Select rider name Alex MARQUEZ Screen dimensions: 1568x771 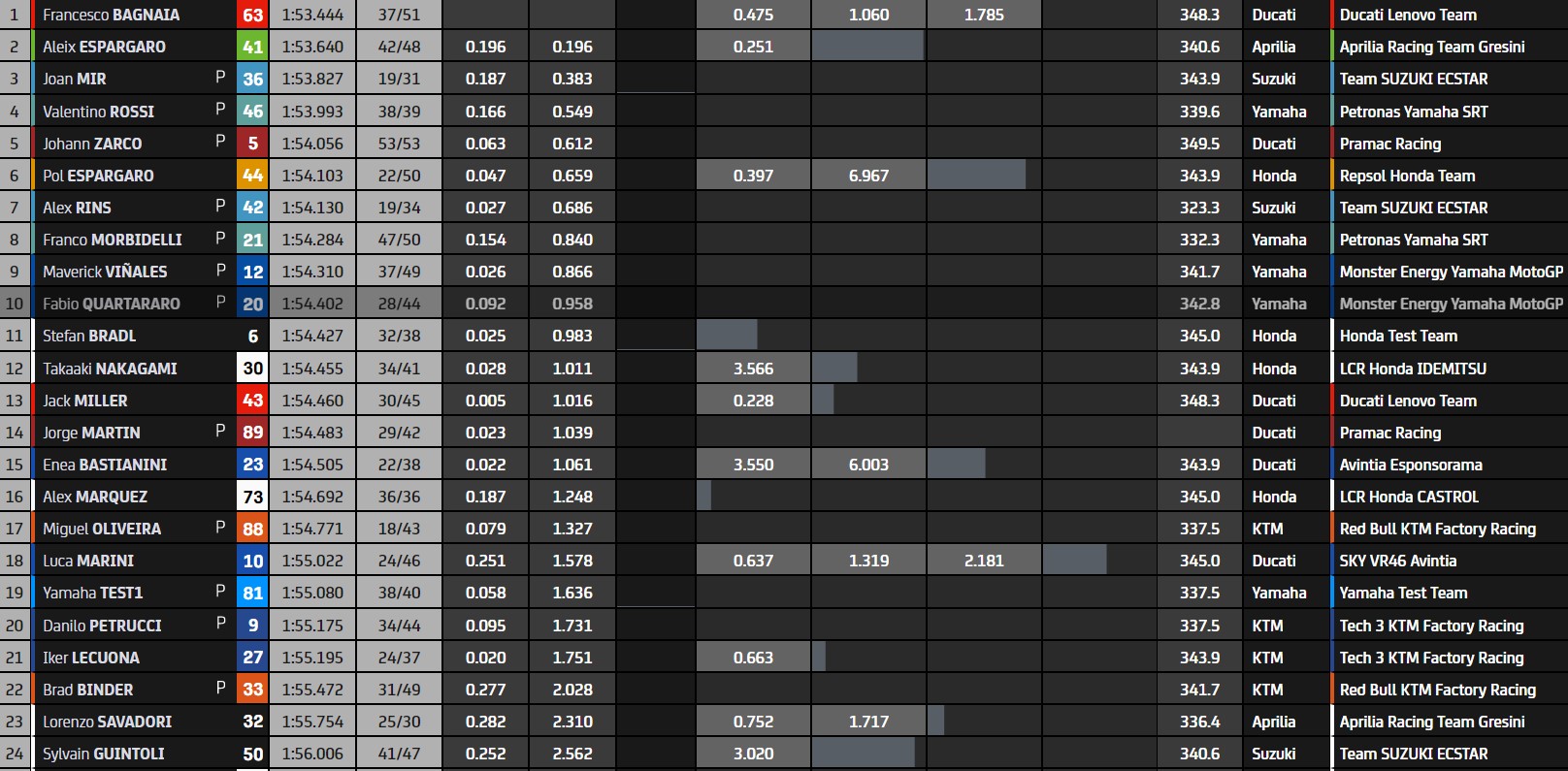[95, 497]
